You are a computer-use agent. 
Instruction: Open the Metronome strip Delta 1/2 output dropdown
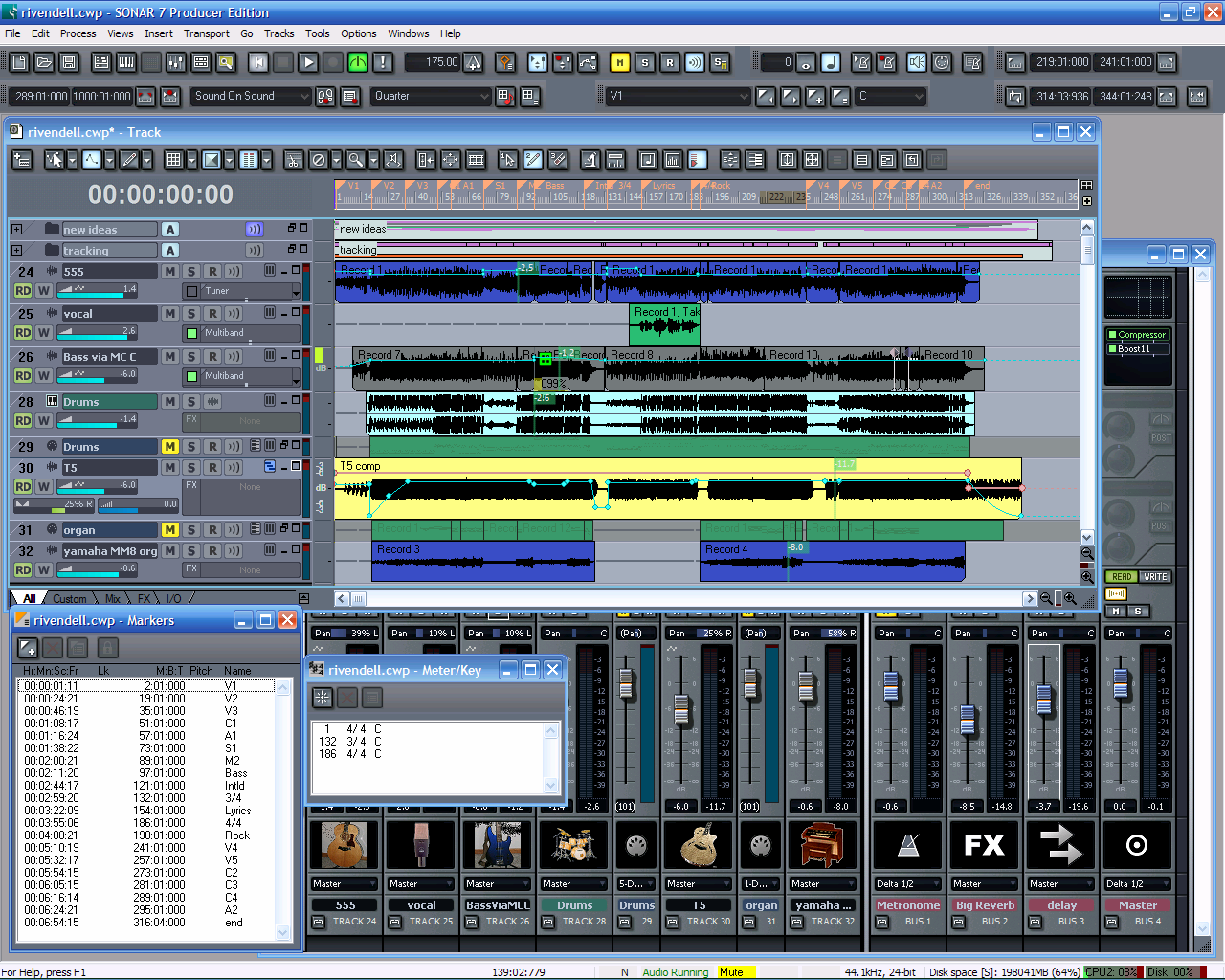point(908,884)
